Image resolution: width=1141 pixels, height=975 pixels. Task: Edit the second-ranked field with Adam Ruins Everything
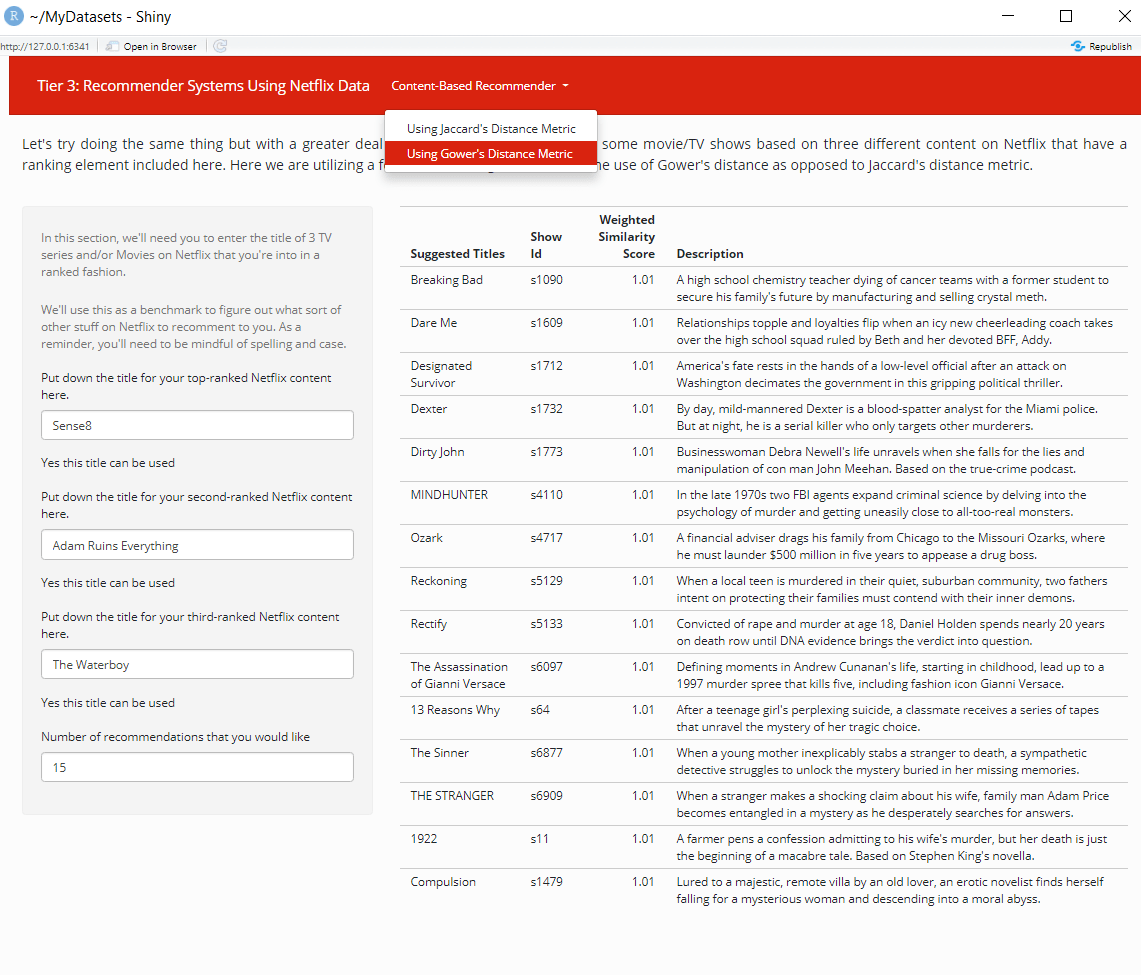click(197, 545)
